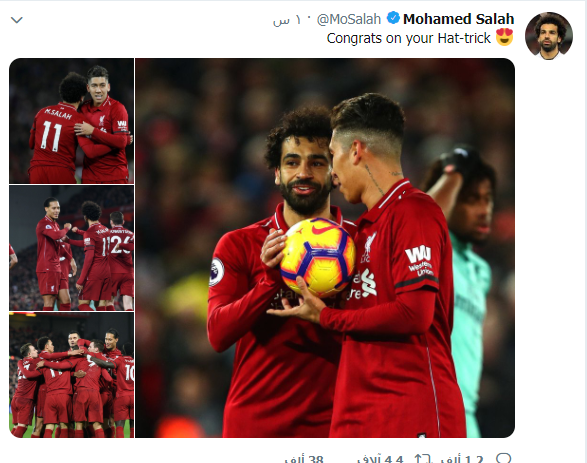The width and height of the screenshot is (587, 463).
Task: Open the photo showing M.SALAH 11 jersey hug
Action: 72,121
